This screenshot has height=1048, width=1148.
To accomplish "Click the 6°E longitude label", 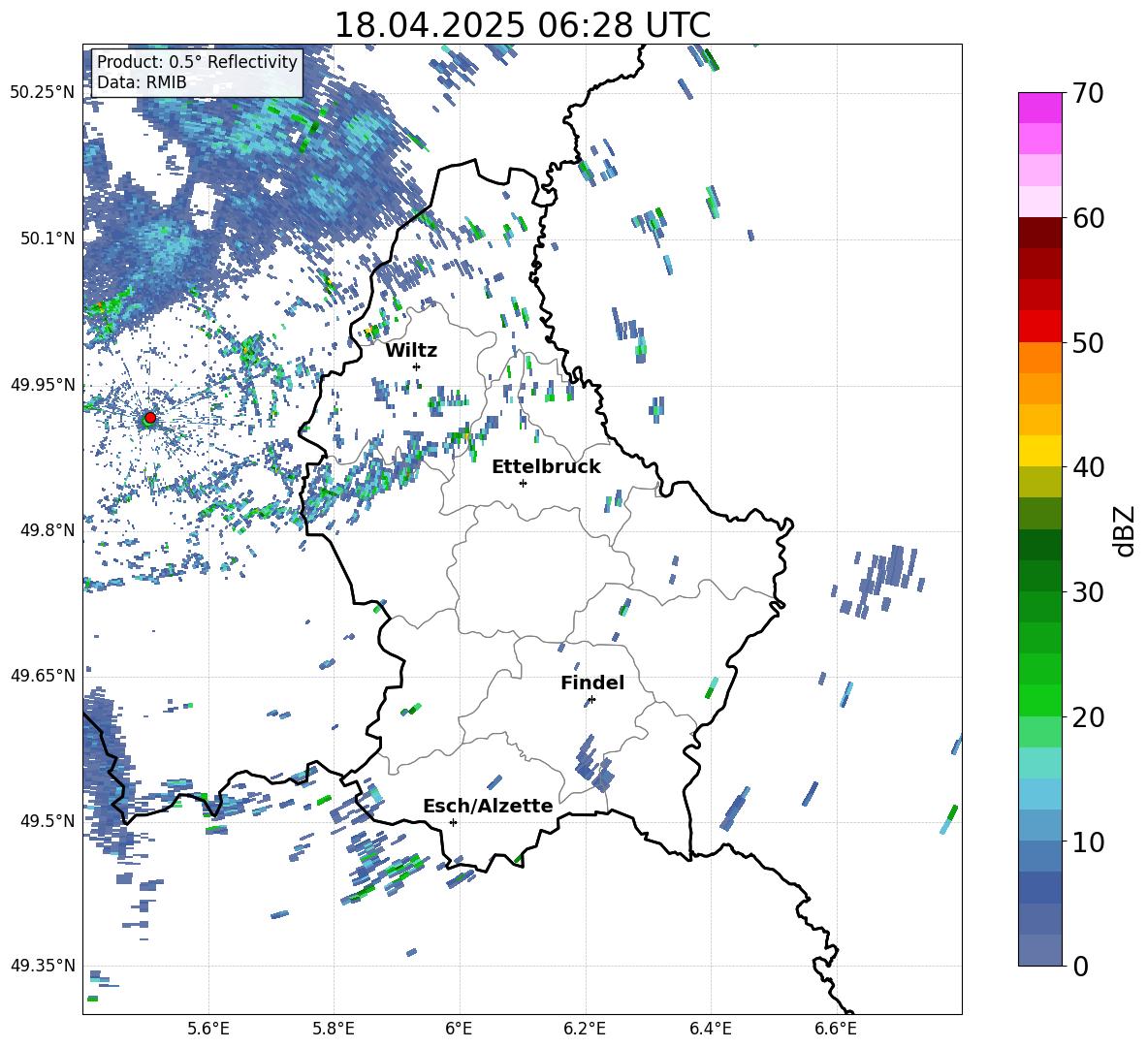I will pos(459,1029).
